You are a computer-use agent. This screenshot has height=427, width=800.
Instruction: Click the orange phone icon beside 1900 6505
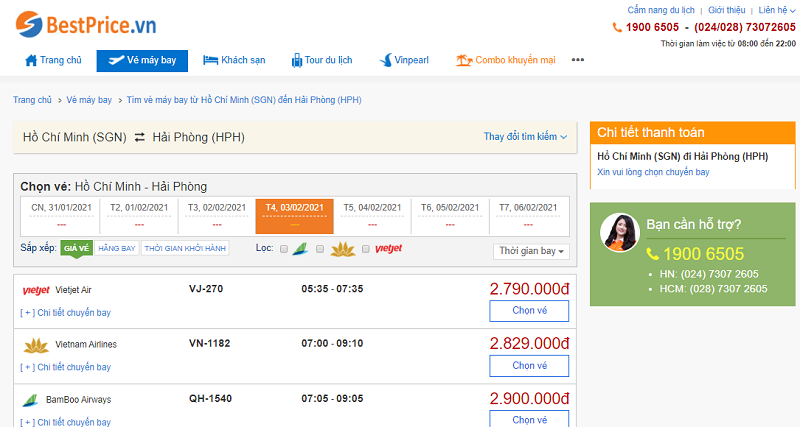[617, 28]
